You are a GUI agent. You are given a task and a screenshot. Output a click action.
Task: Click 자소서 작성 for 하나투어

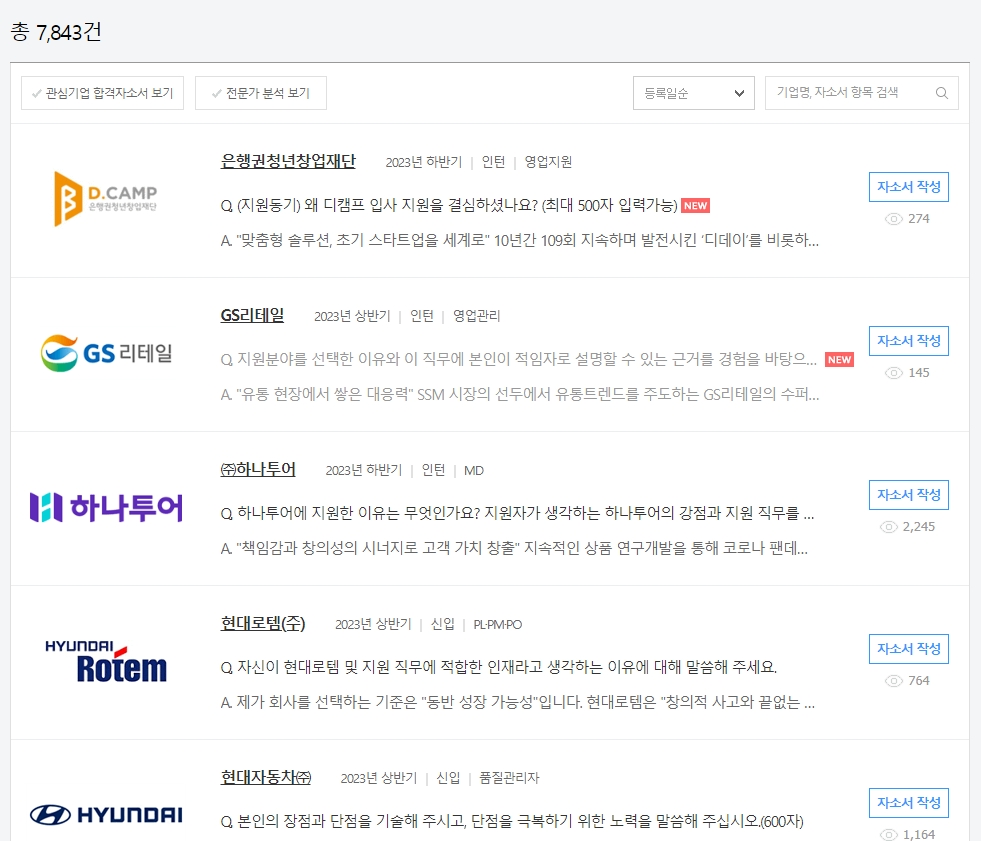[x=908, y=495]
